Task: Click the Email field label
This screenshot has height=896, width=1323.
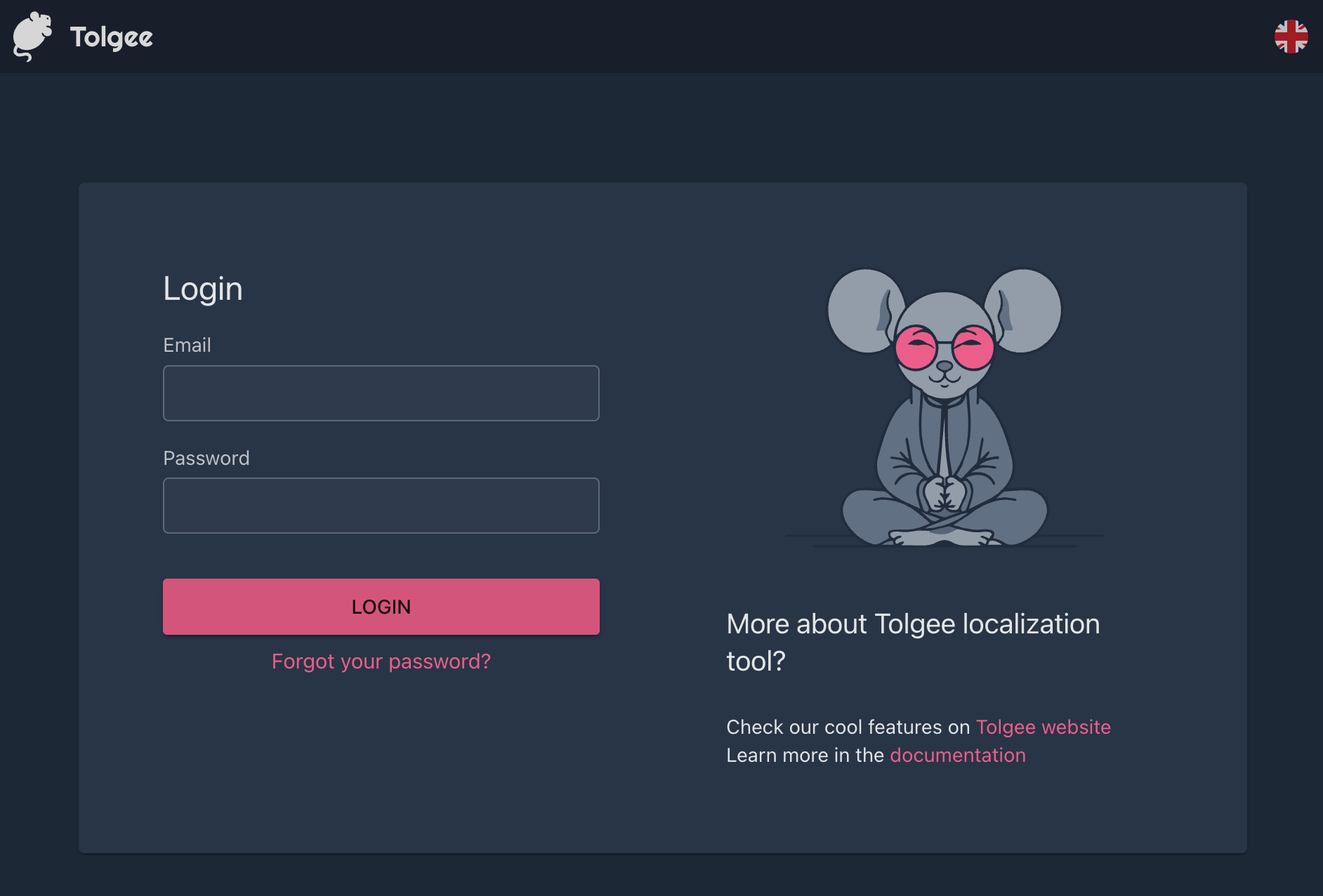Action: [x=187, y=345]
